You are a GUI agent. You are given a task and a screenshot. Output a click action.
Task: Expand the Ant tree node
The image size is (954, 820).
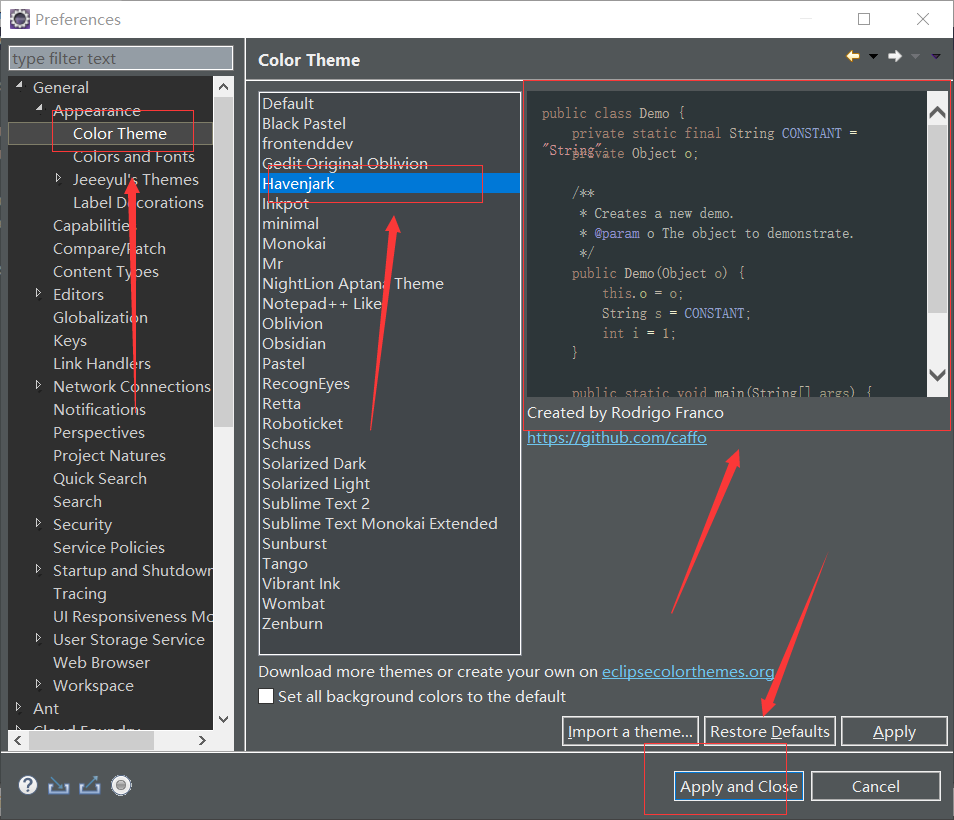tap(18, 707)
